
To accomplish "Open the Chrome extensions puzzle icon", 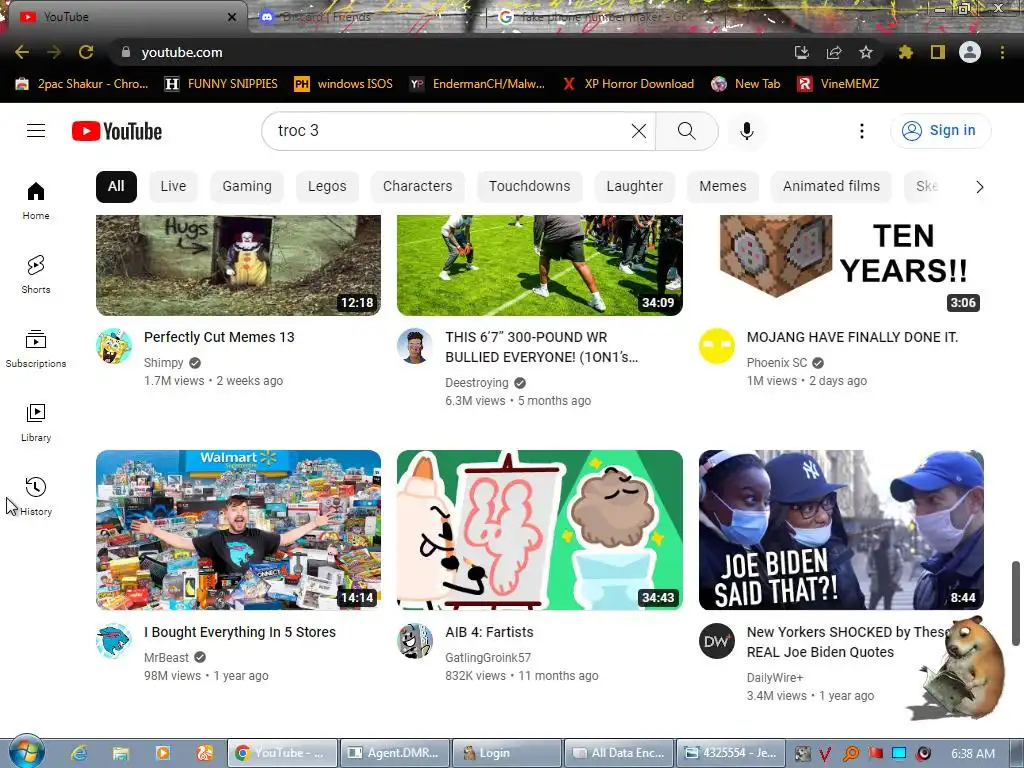I will pos(905,52).
